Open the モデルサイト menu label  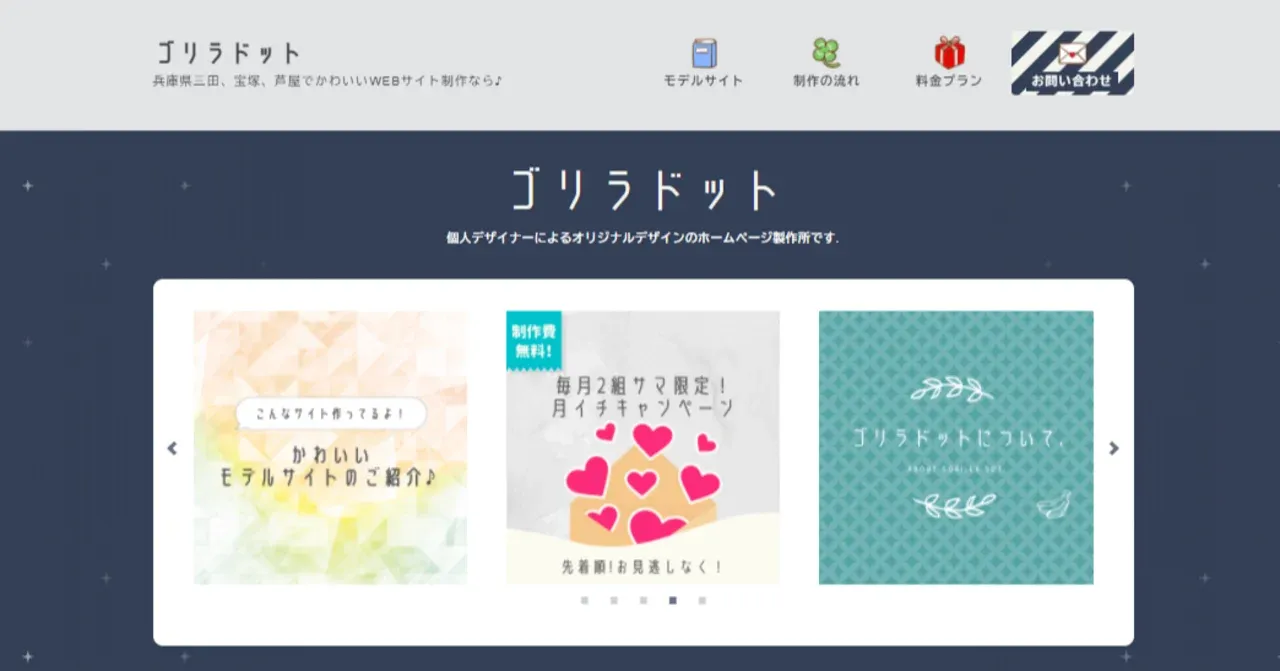pyautogui.click(x=704, y=81)
